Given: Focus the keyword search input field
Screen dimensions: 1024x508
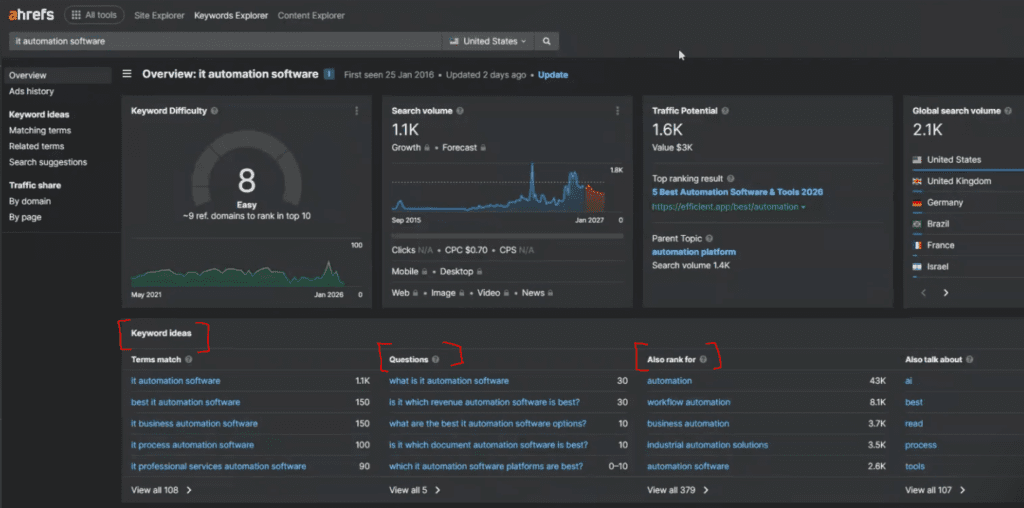Looking at the screenshot, I should (225, 41).
